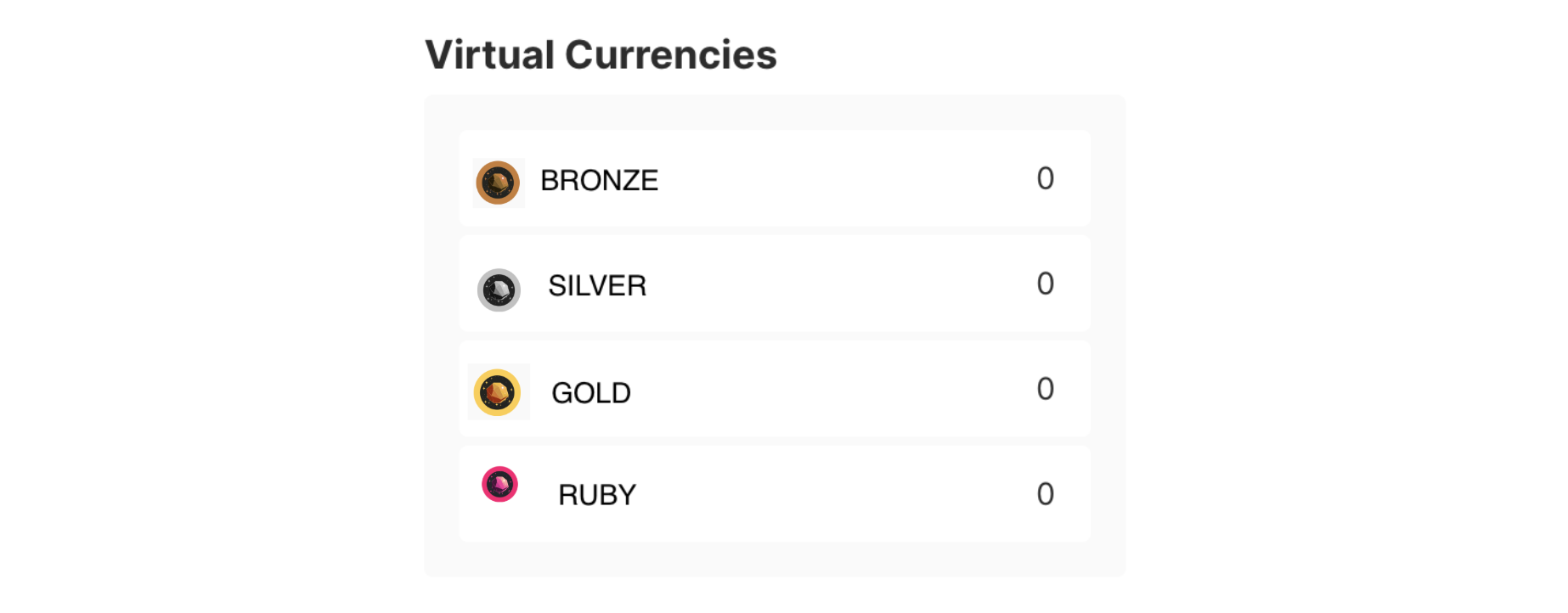Click the Bronze coin icon
The image size is (1568, 613).
click(x=498, y=183)
